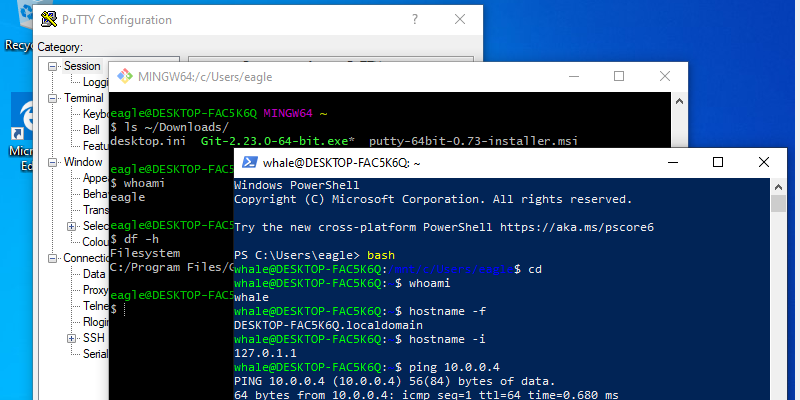Viewport: 800px width, 400px height.
Task: Open the Recycle Bin desktop icon
Action: [18, 26]
